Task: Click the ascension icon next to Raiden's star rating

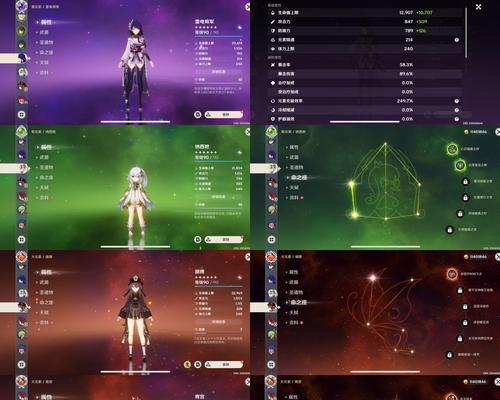Action: click(x=239, y=27)
